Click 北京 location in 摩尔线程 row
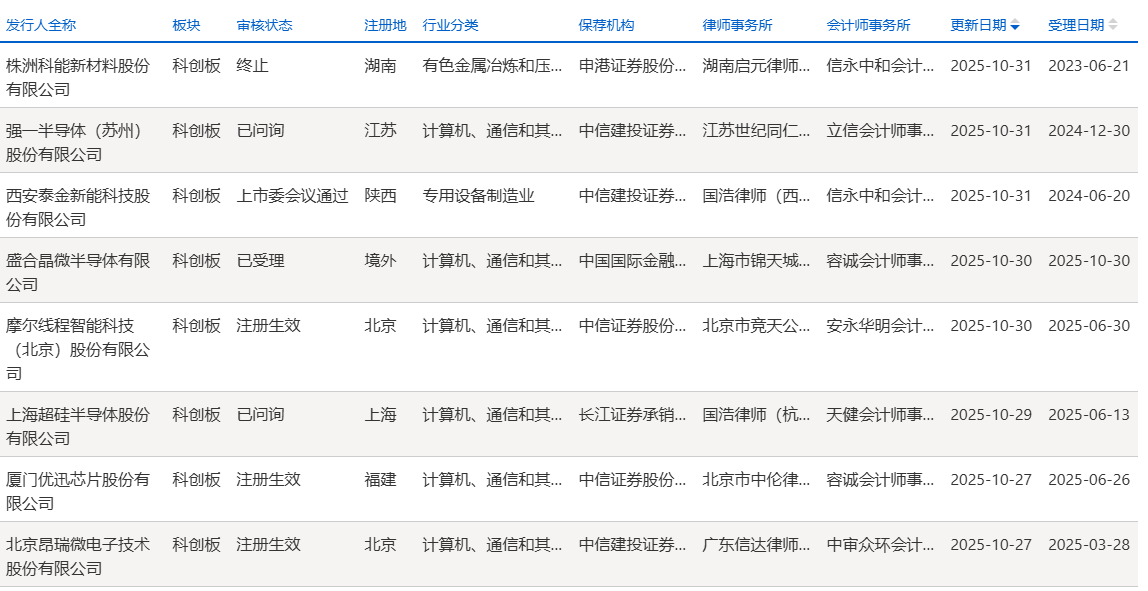This screenshot has height=591, width=1148. point(381,326)
